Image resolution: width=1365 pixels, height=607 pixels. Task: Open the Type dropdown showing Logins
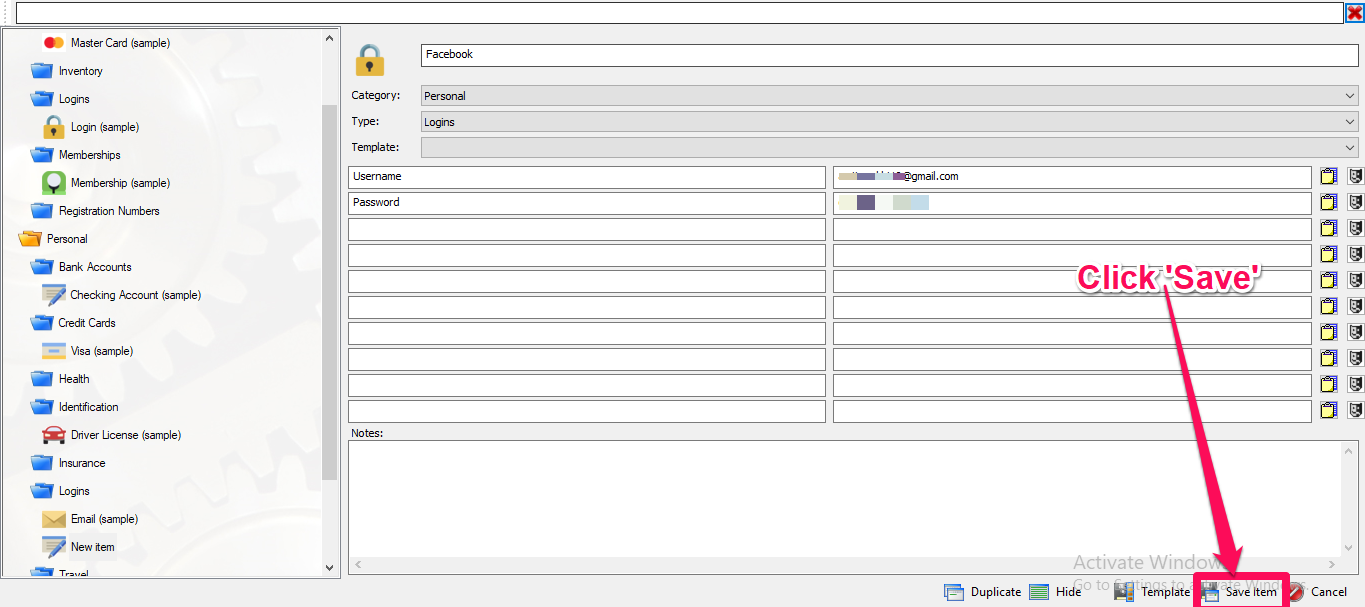pos(889,122)
